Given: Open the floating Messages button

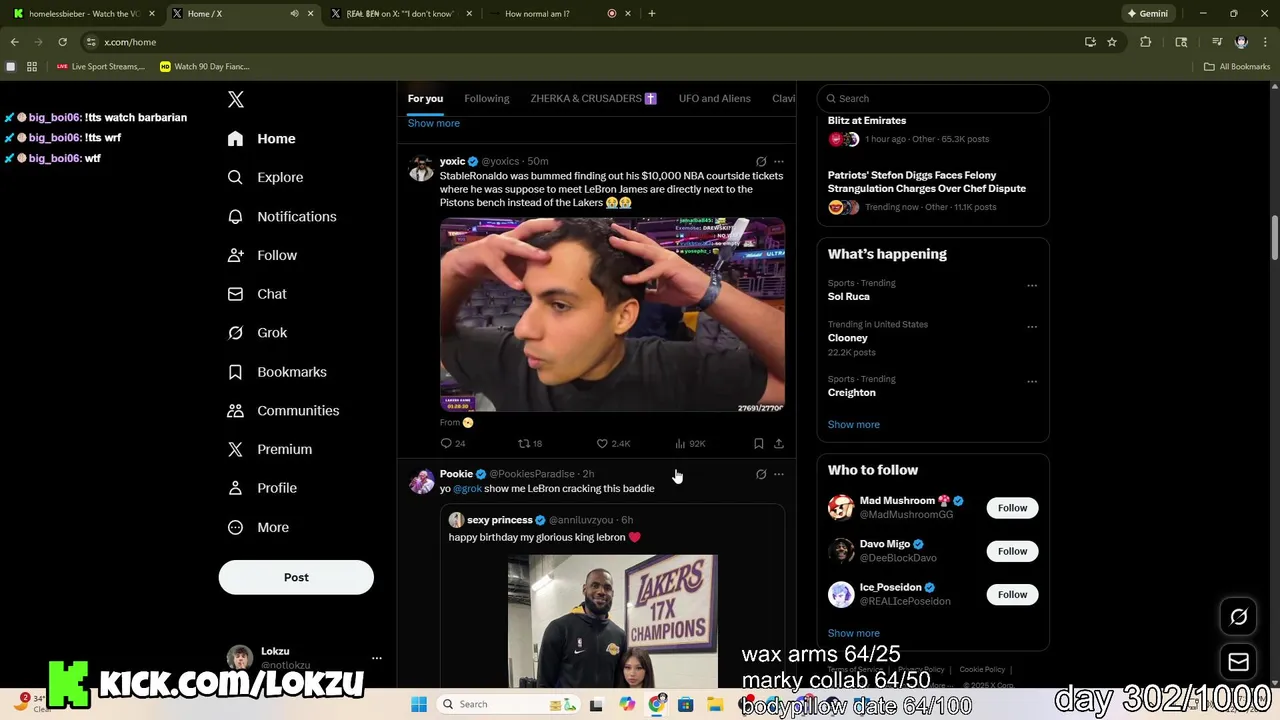Looking at the screenshot, I should click(x=1238, y=662).
